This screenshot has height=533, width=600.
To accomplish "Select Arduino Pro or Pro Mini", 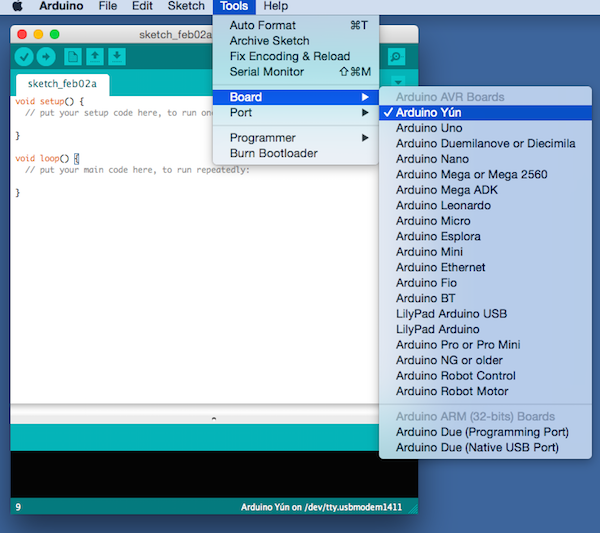I will coord(485,345).
